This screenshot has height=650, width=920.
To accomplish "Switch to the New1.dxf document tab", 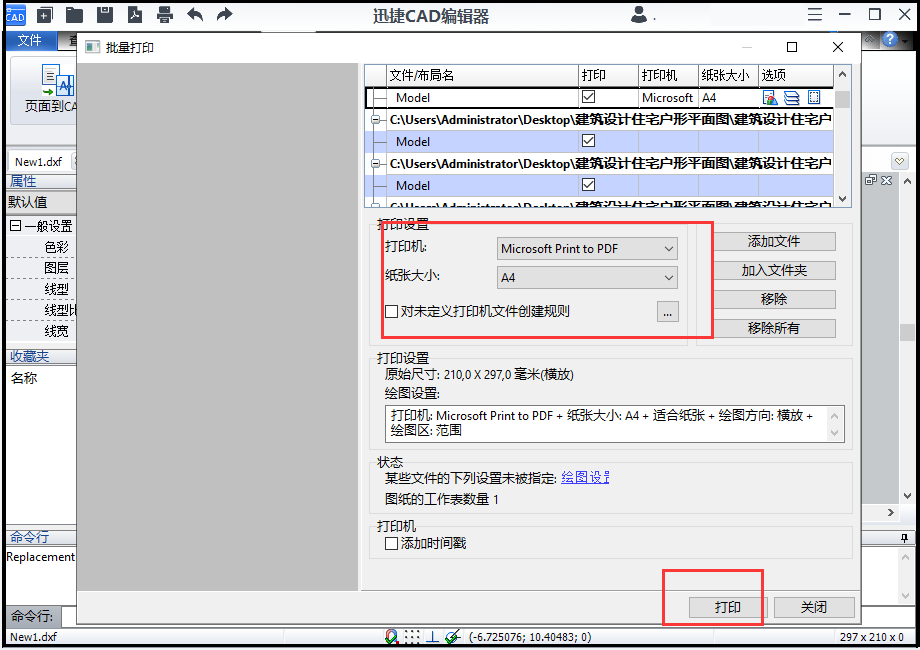I will pyautogui.click(x=38, y=161).
